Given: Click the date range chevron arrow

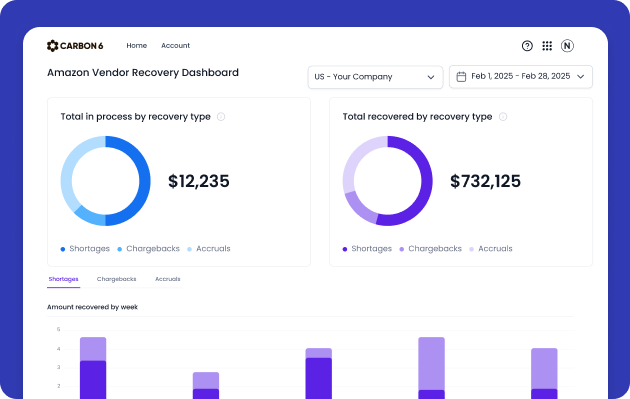Looking at the screenshot, I should (581, 77).
